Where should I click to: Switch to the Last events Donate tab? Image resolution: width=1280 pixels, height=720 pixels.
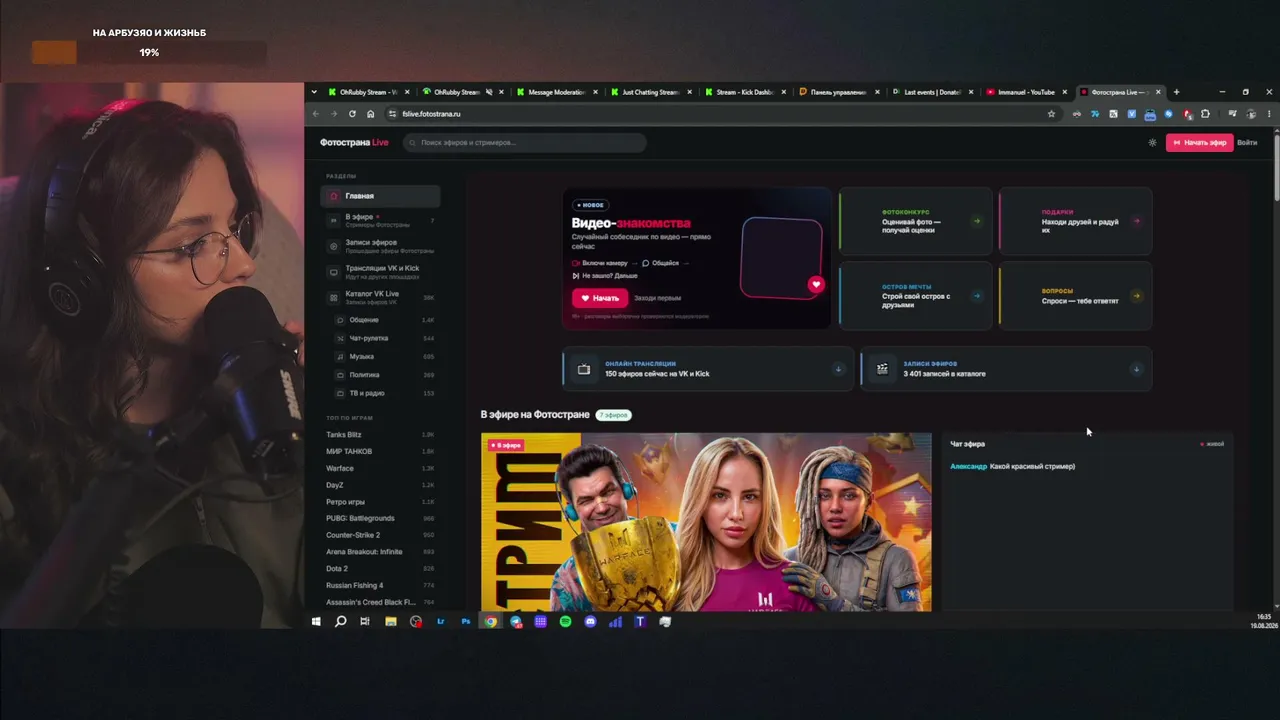point(932,92)
